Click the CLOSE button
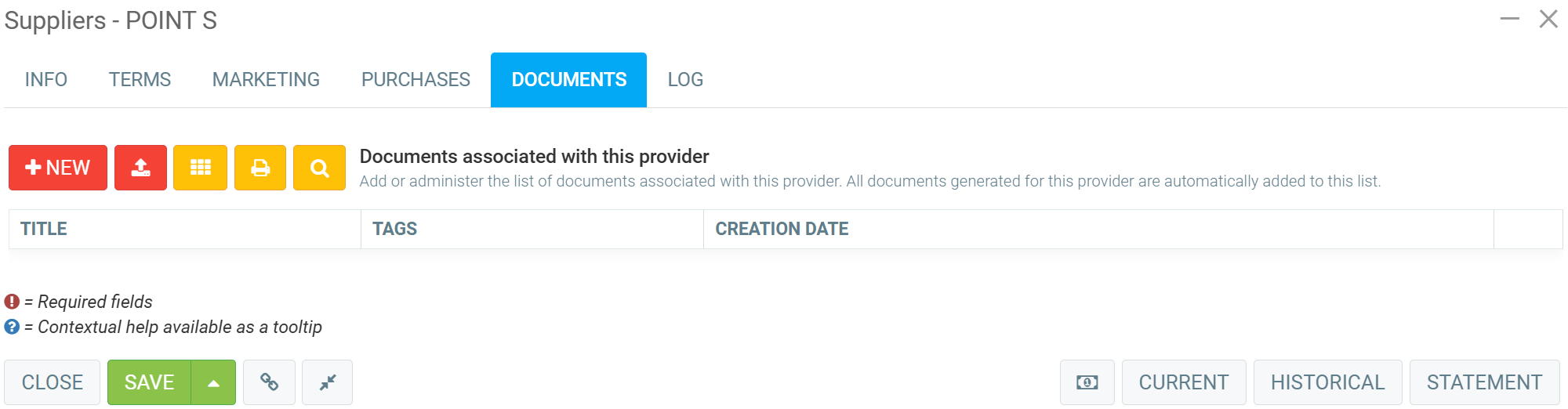 coord(53,382)
